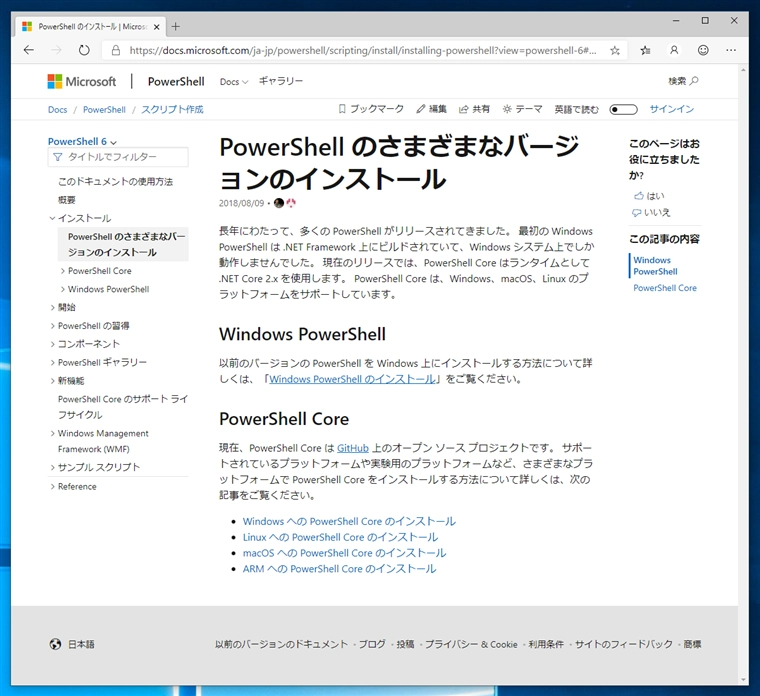Image resolution: width=760 pixels, height=696 pixels.
Task: Click the 編集 edit pencil button
Action: (x=431, y=109)
